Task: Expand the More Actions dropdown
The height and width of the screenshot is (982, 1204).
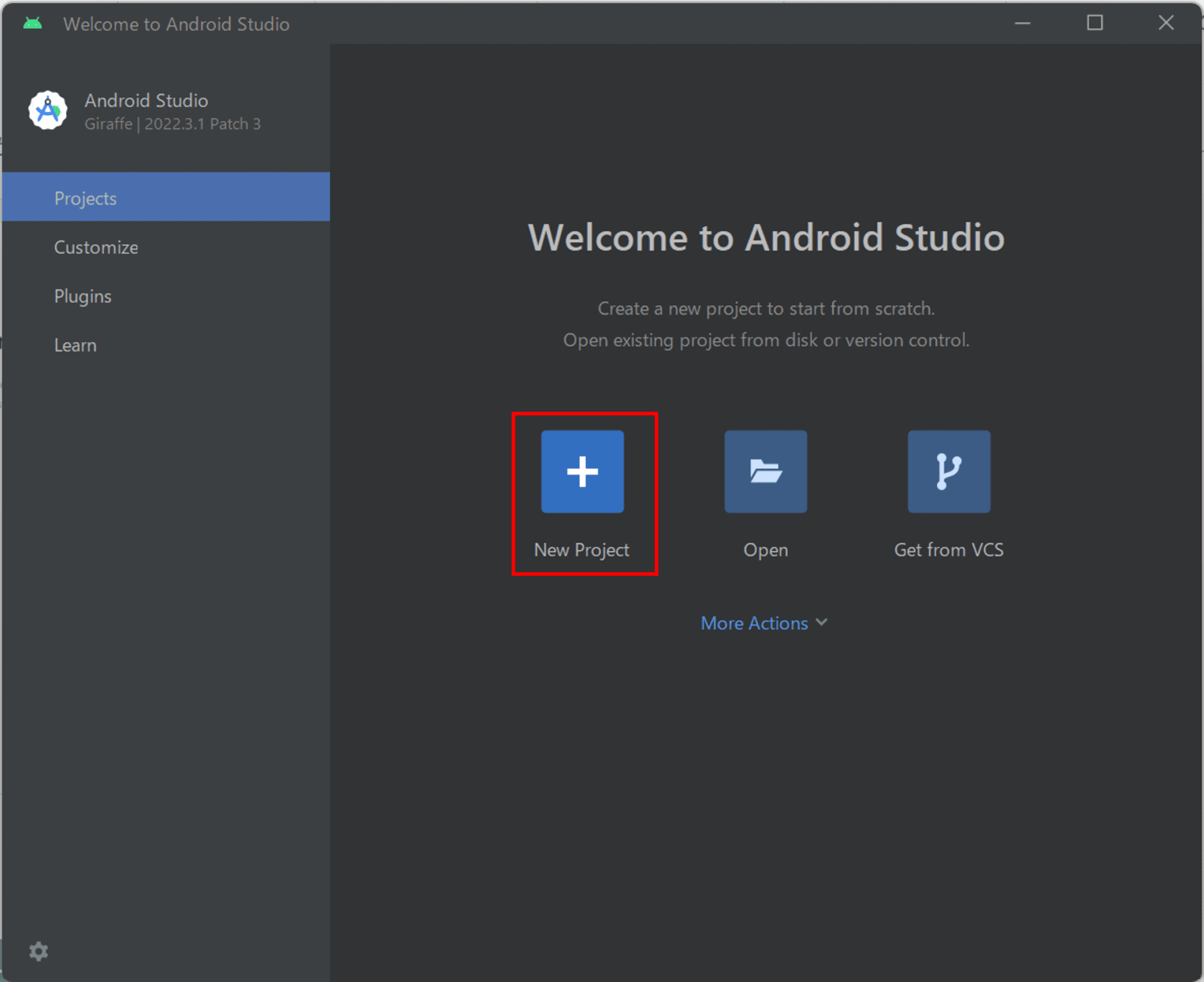Action: (763, 623)
